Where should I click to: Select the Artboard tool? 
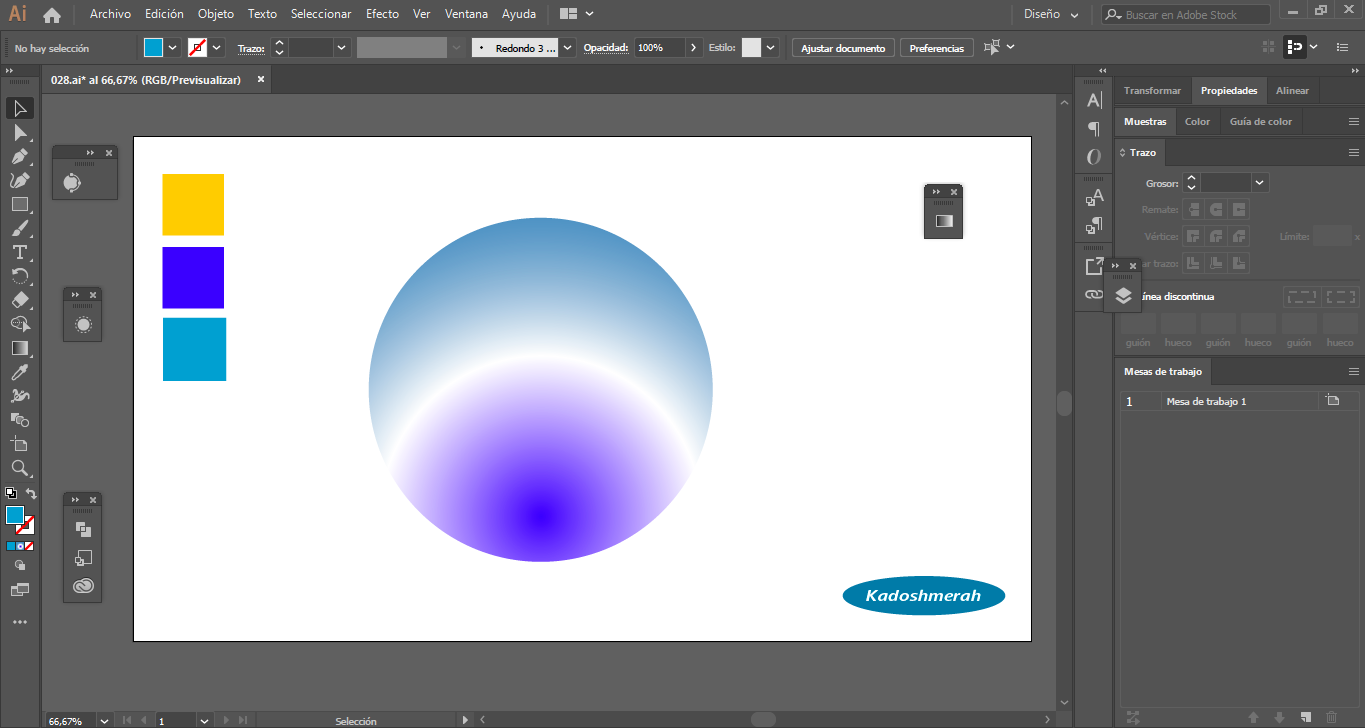point(20,444)
